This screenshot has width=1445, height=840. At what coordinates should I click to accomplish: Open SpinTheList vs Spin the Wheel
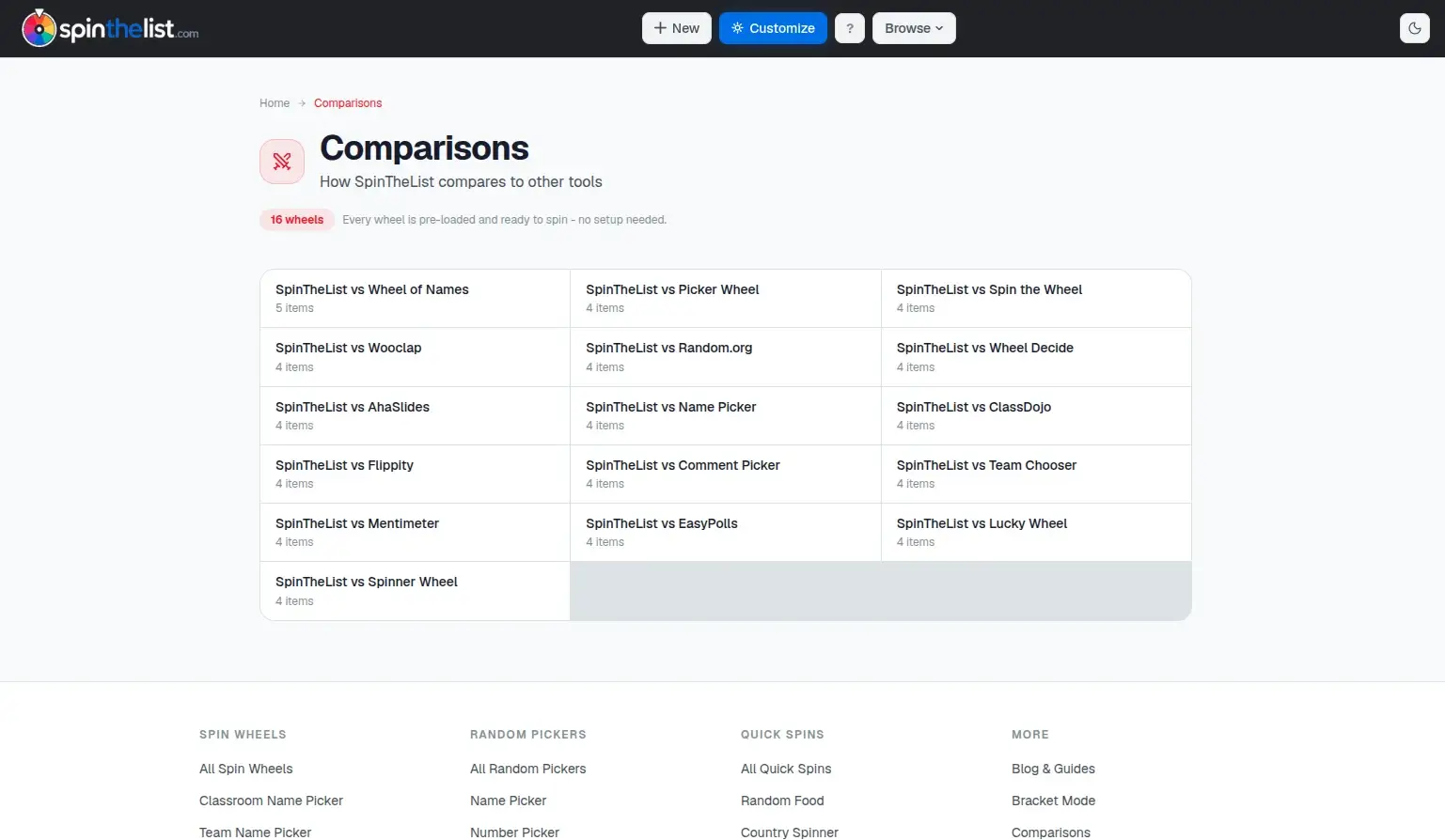click(x=1036, y=299)
